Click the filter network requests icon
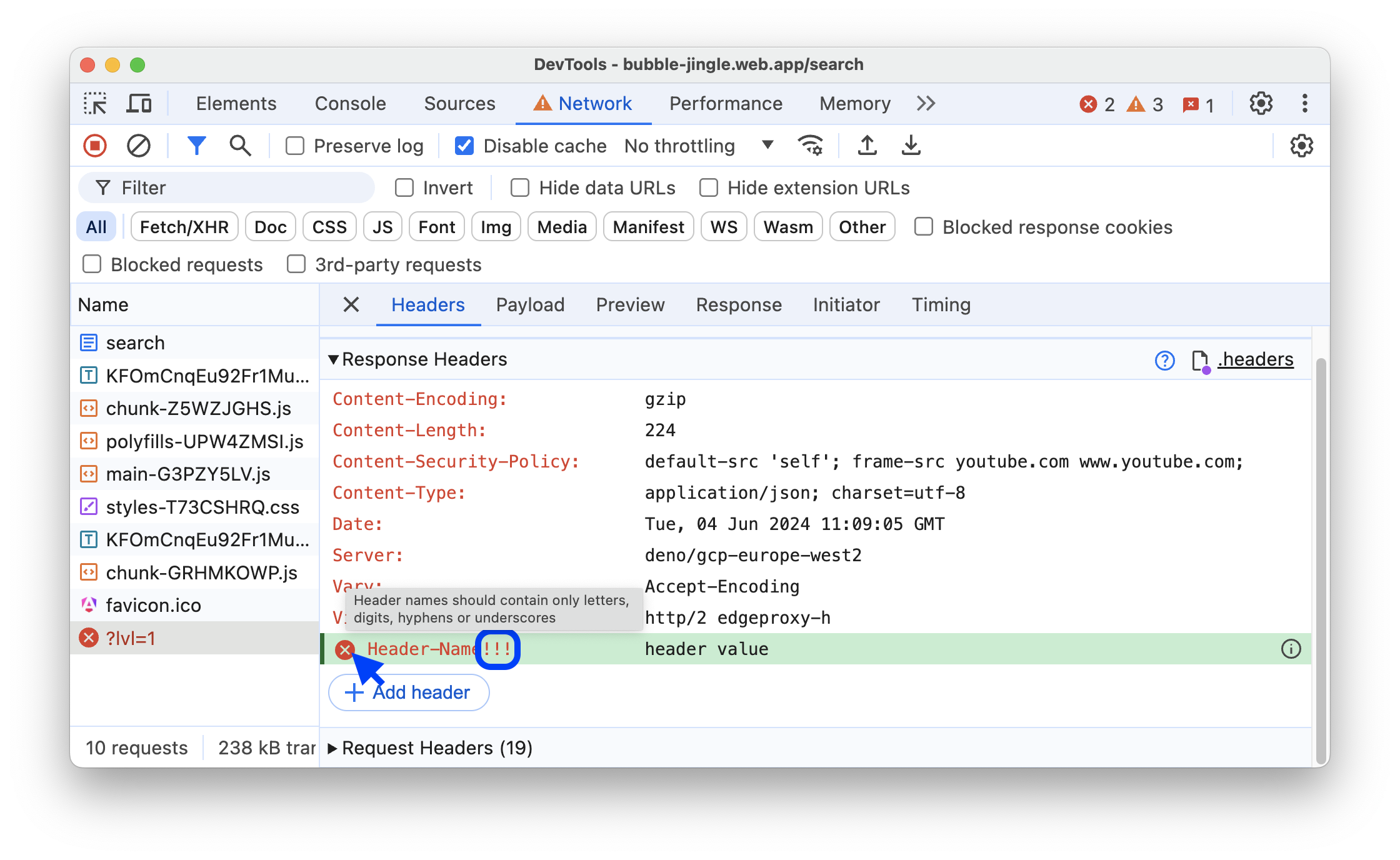Image resolution: width=1400 pixels, height=860 pixels. (196, 145)
